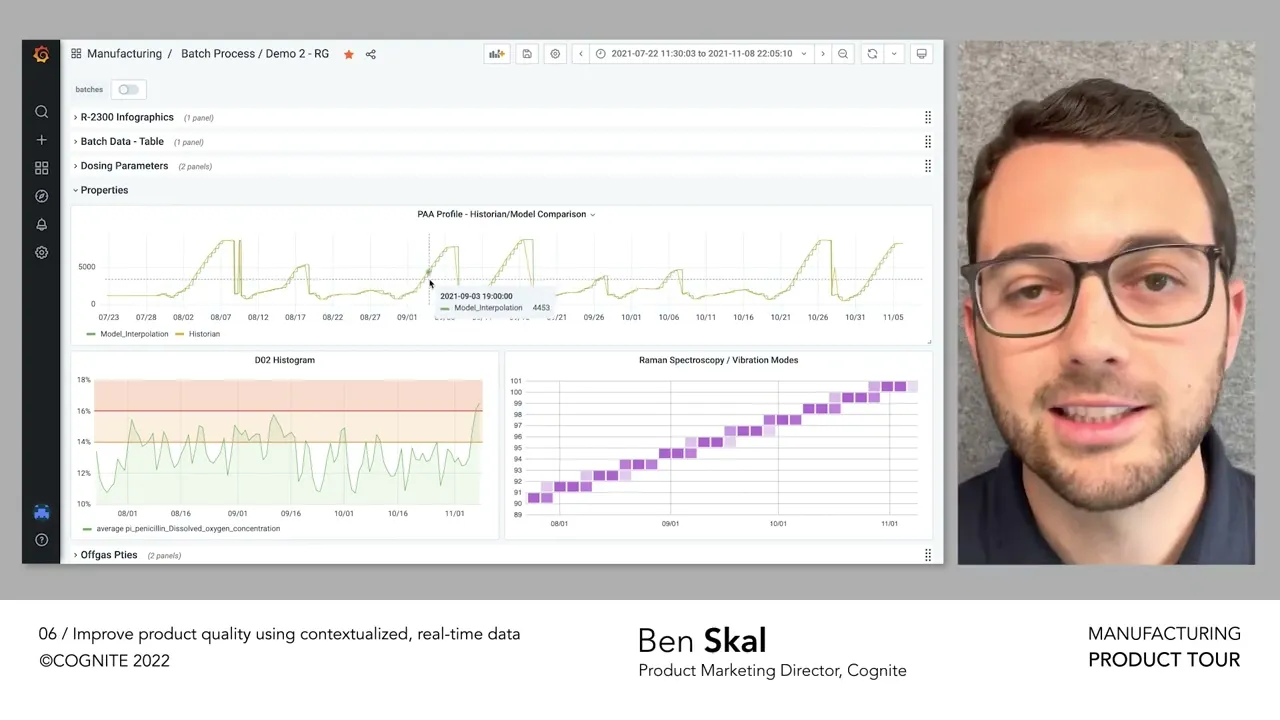Screen dimensions: 1280x720
Task: Open the time range picker
Action: 700,54
